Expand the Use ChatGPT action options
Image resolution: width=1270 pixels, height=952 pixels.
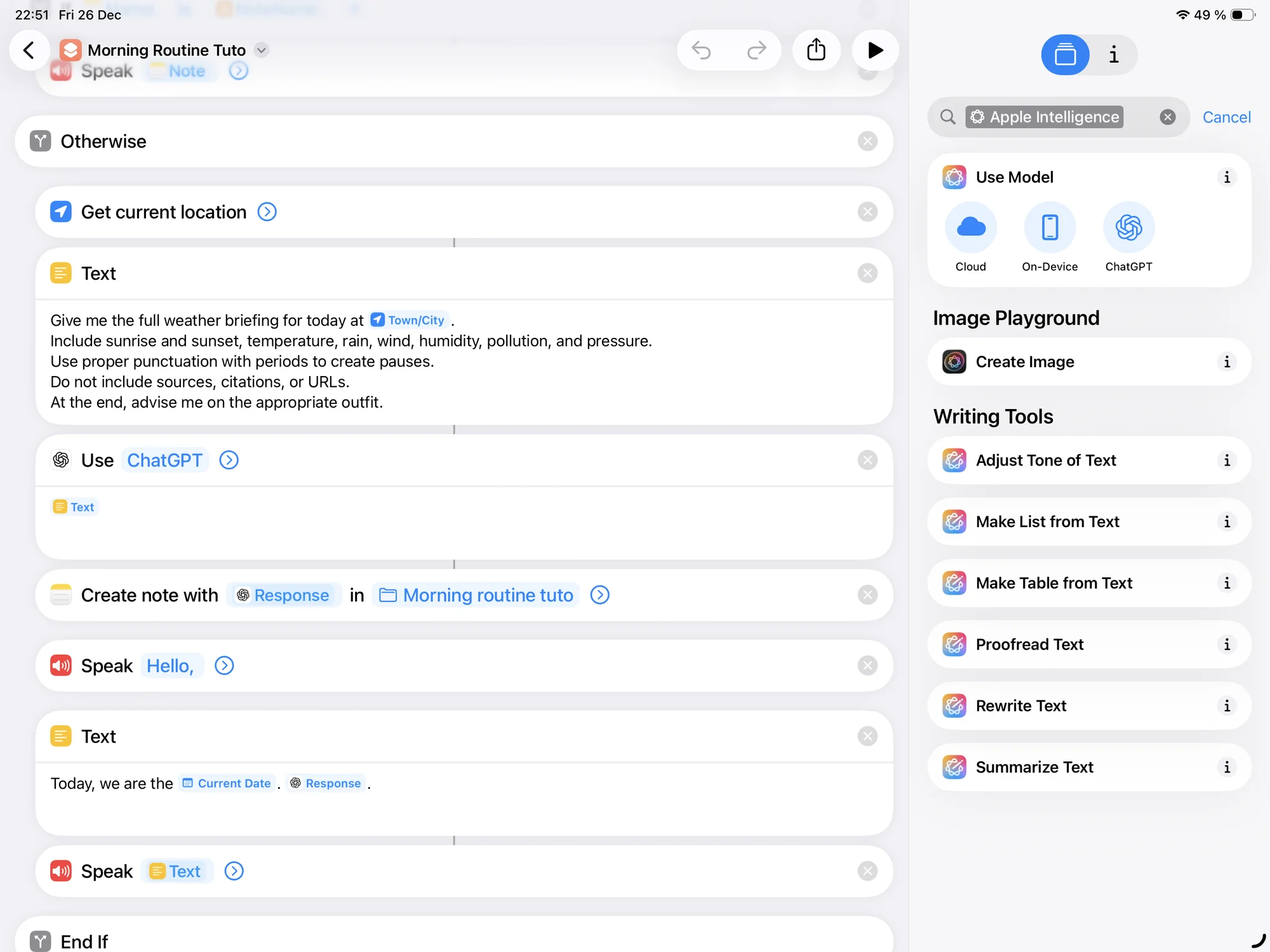pos(229,460)
